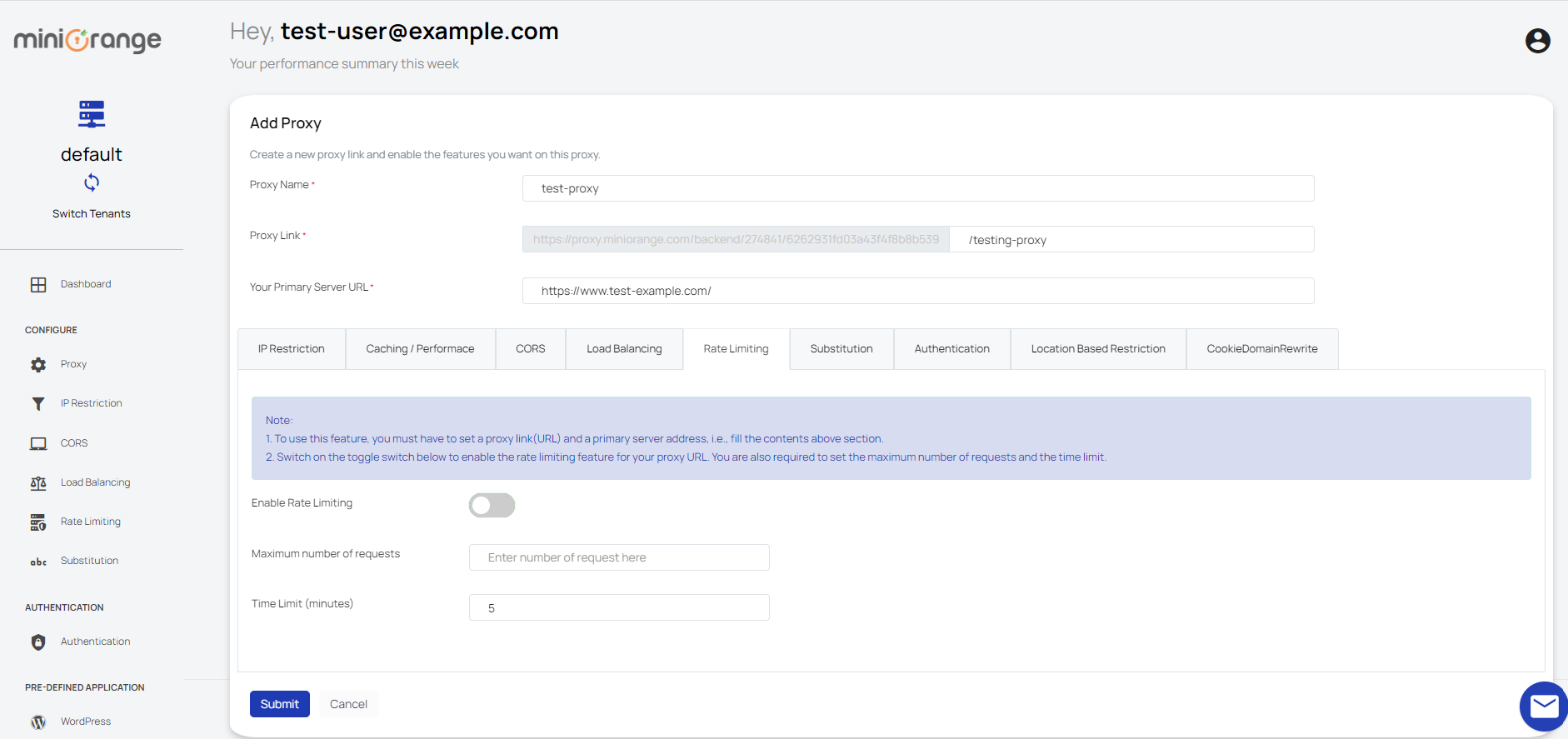Image resolution: width=1568 pixels, height=739 pixels.
Task: Open Switch Tenants link
Action: [92, 214]
